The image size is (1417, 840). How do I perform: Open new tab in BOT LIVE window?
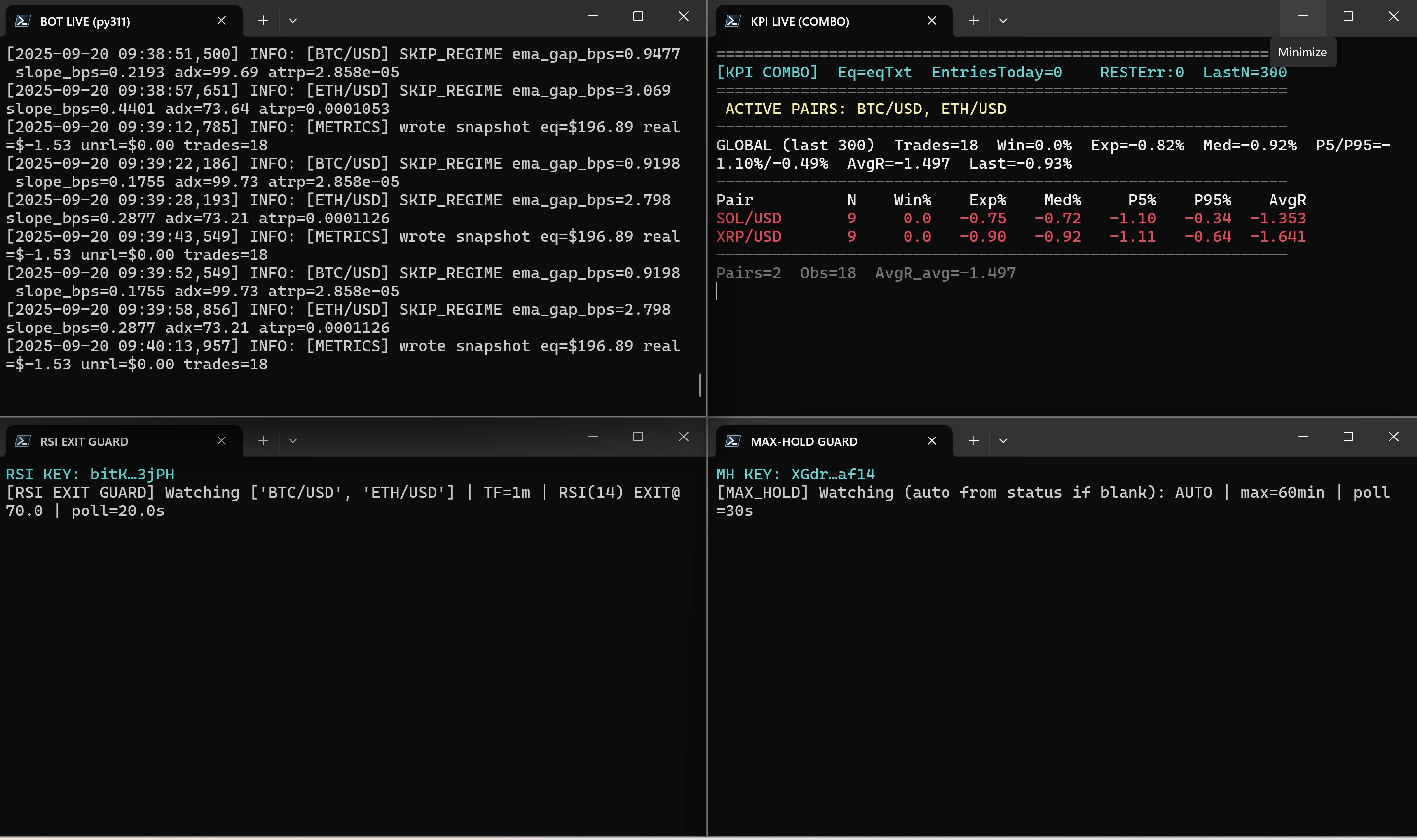click(x=263, y=20)
